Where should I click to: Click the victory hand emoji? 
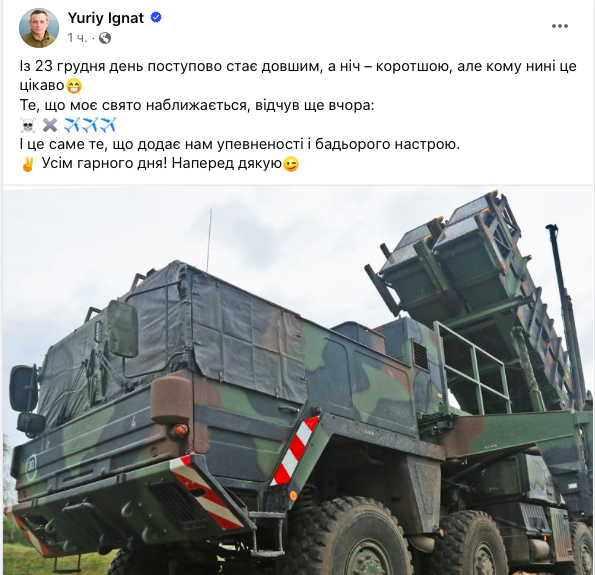tap(28, 164)
